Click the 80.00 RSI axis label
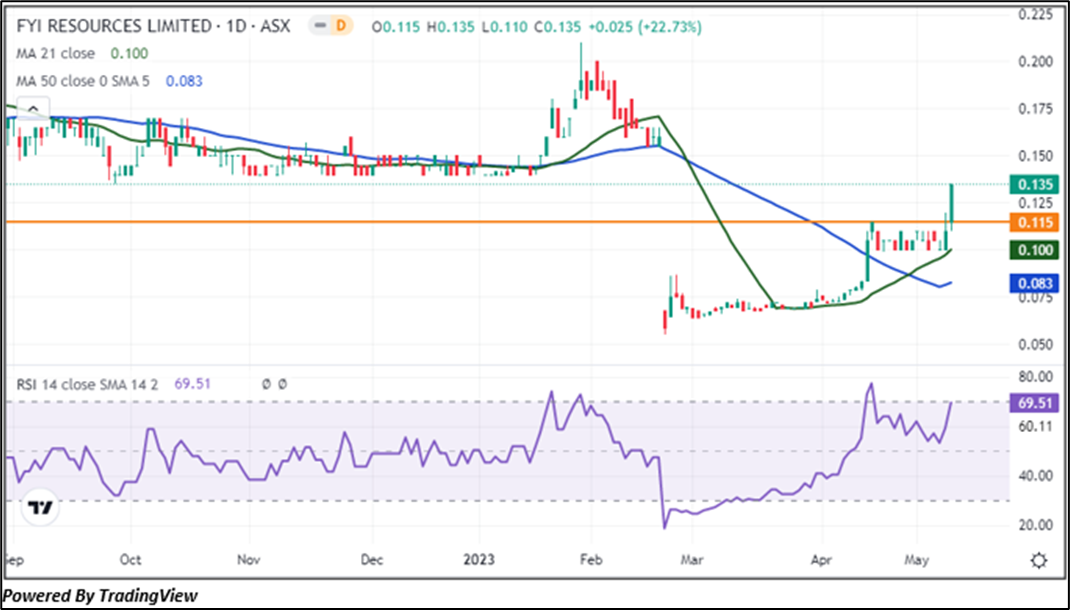Viewport: 1070px width, 610px height. pyautogui.click(x=1036, y=377)
